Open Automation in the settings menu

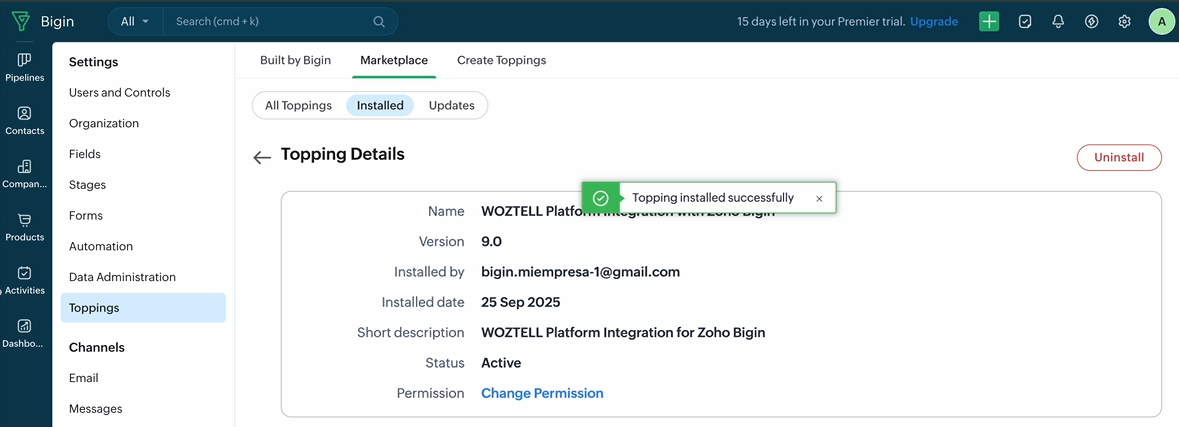point(101,246)
